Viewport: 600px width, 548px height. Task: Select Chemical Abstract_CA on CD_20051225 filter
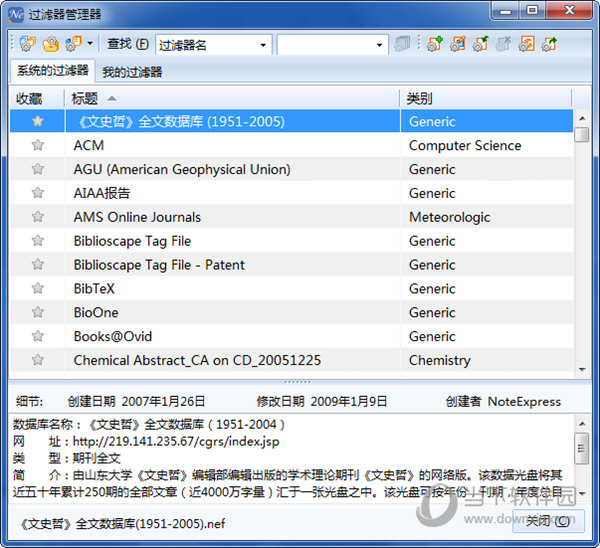point(292,360)
